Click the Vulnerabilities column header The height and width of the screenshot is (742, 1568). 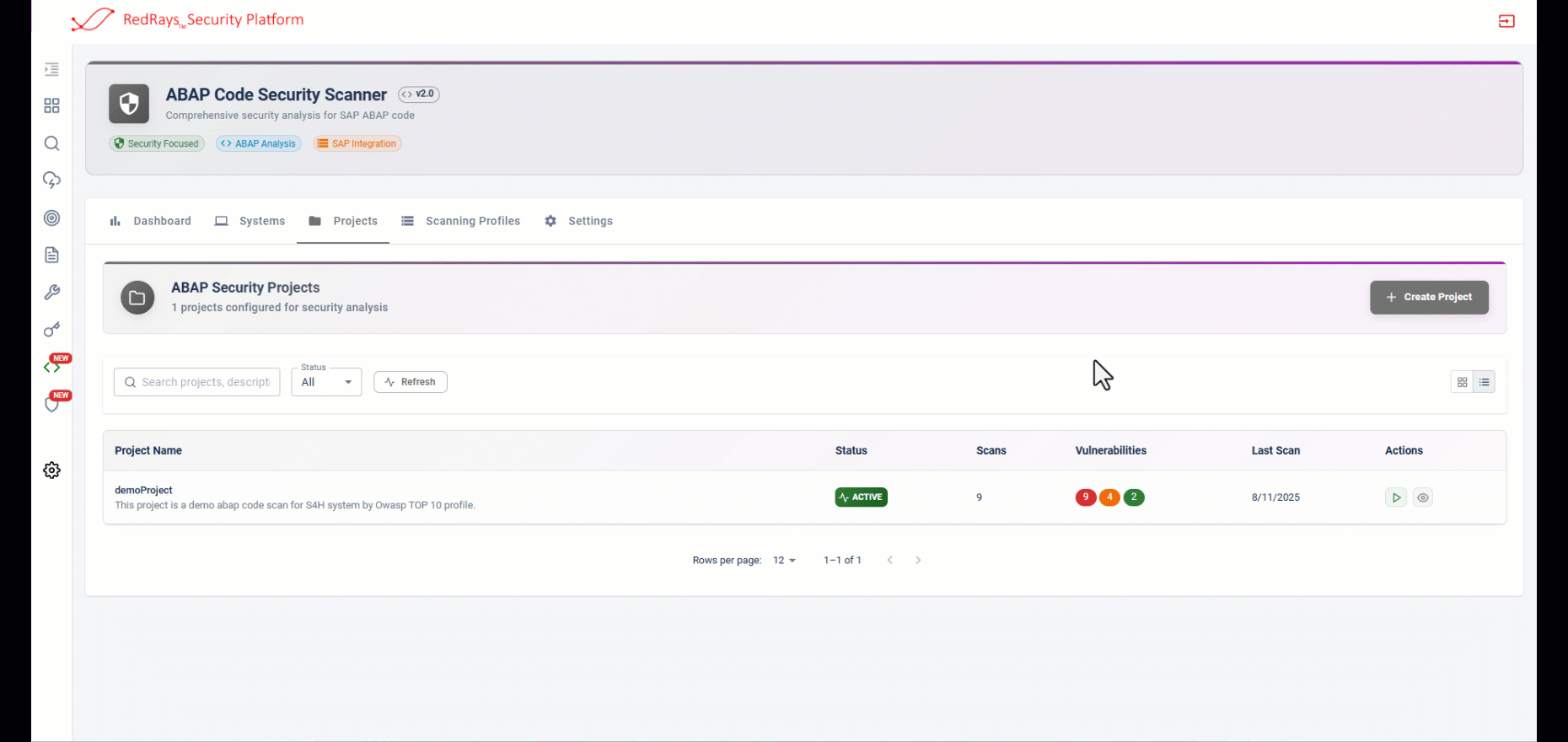click(1111, 451)
